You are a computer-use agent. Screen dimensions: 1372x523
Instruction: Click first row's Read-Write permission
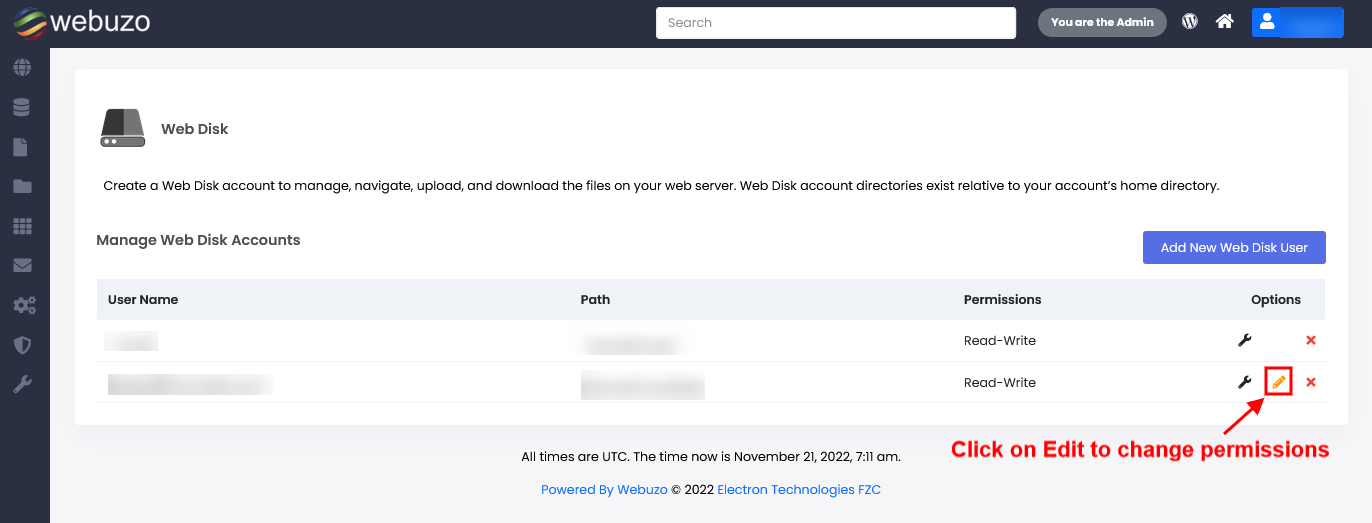[1000, 341]
